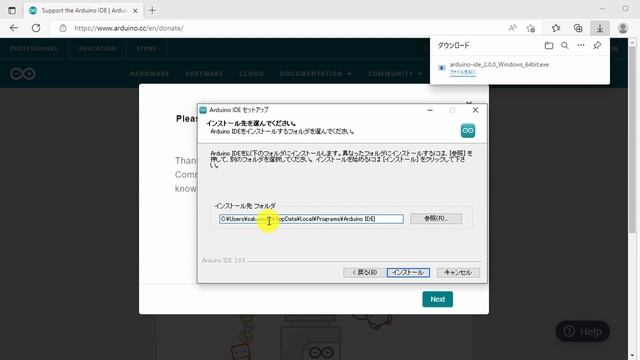This screenshot has height=360, width=640.
Task: Toggle the Downloads toolbar button
Action: coord(600,28)
